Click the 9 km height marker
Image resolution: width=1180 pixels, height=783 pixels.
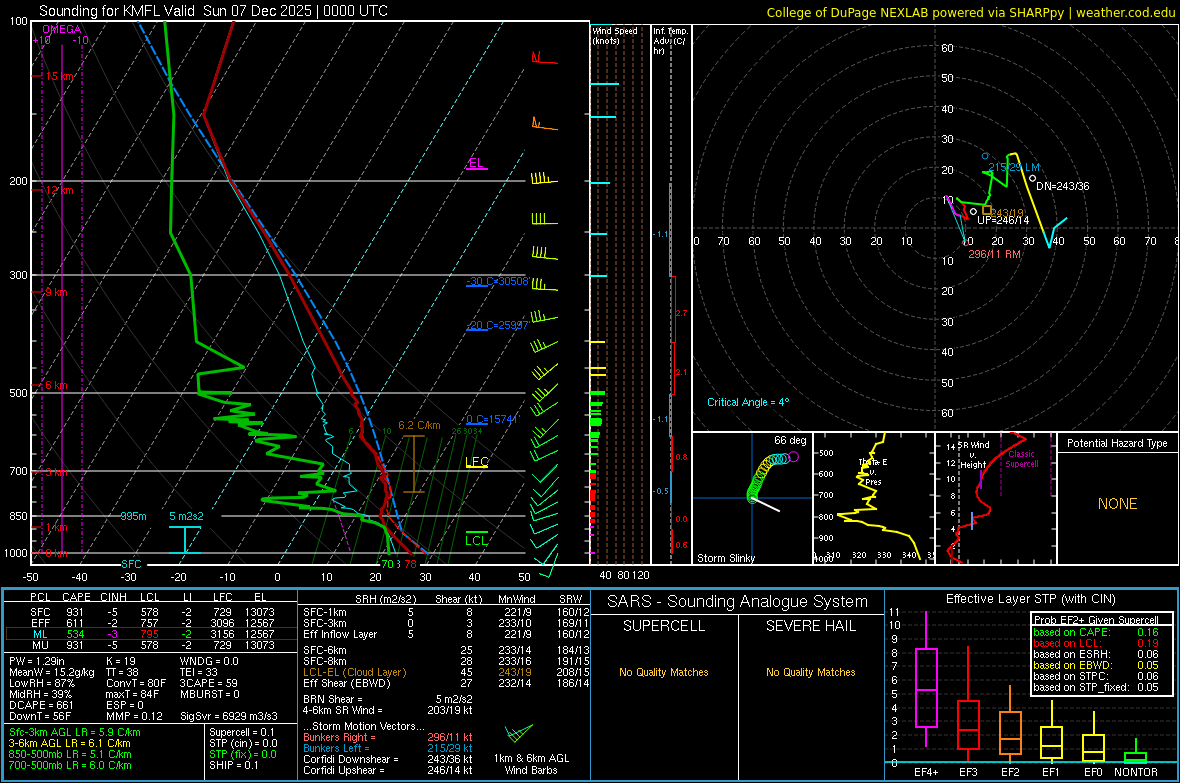(x=56, y=292)
